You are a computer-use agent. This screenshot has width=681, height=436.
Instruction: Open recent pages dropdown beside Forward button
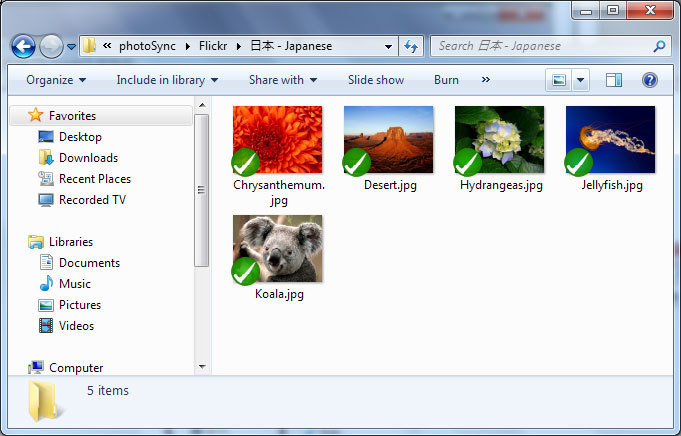[x=71, y=46]
